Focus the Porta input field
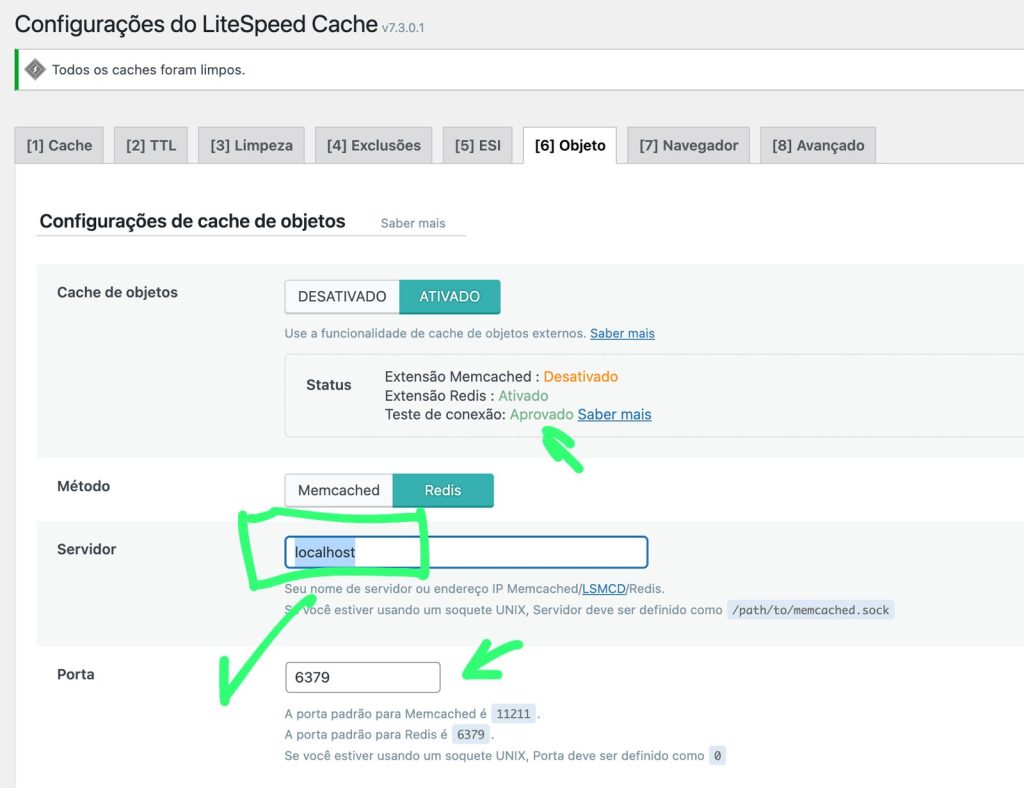Screen dimensions: 1024x788 tap(362, 677)
